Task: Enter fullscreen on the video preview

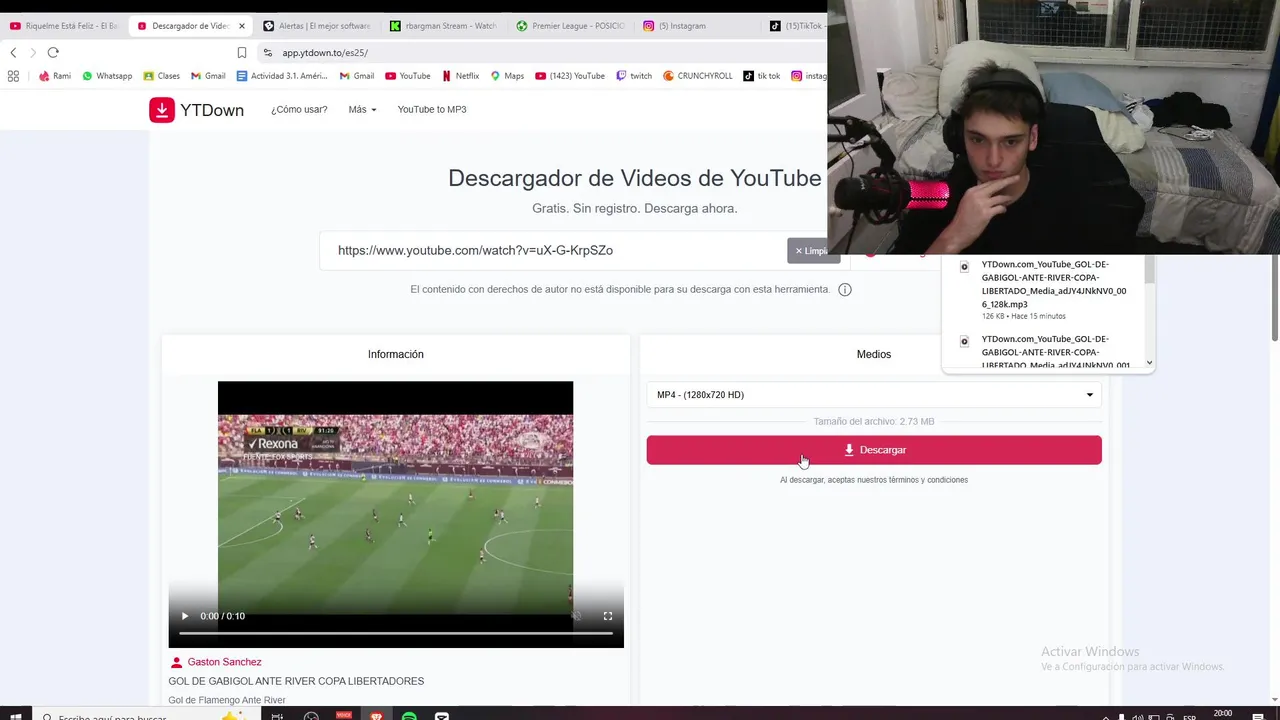Action: click(x=607, y=616)
